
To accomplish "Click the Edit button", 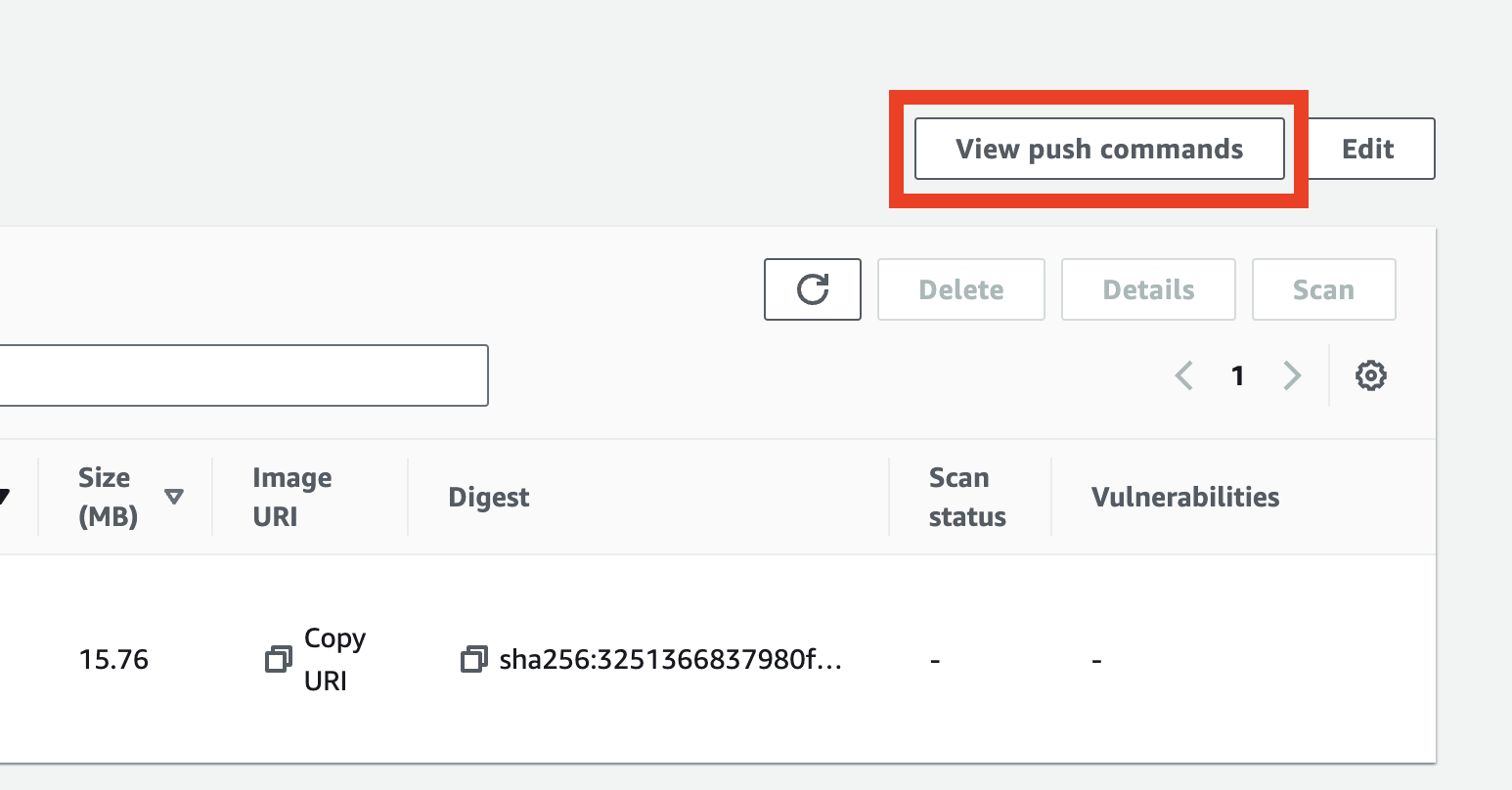I will pyautogui.click(x=1368, y=149).
